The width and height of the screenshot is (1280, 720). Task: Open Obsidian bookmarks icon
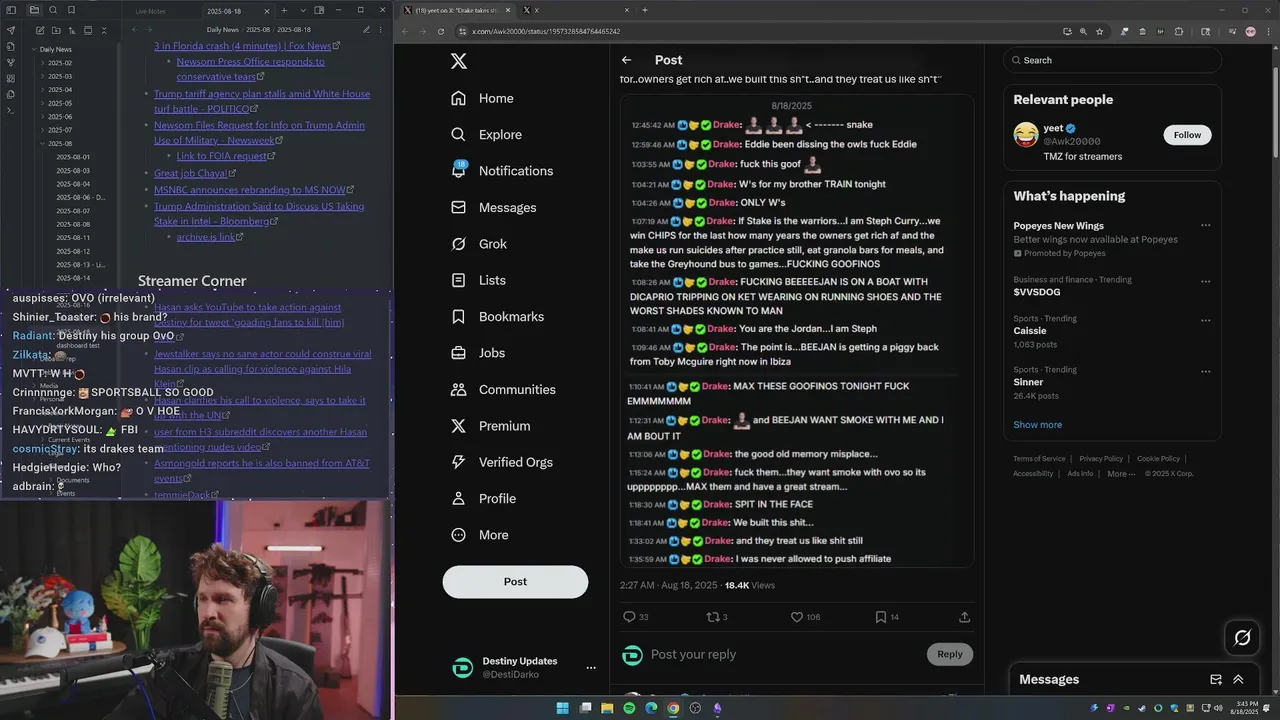72,10
